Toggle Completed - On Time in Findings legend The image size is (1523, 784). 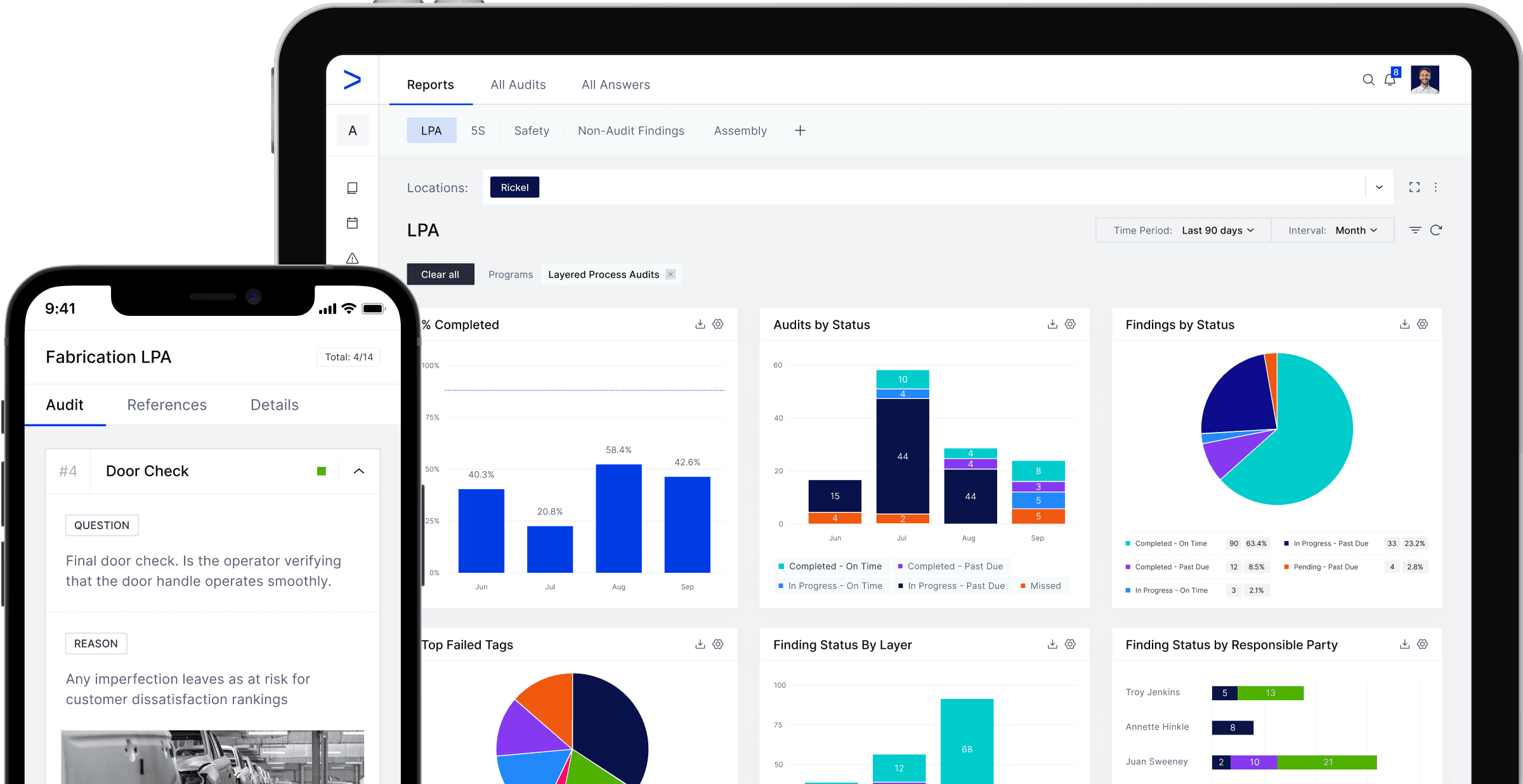point(1166,543)
